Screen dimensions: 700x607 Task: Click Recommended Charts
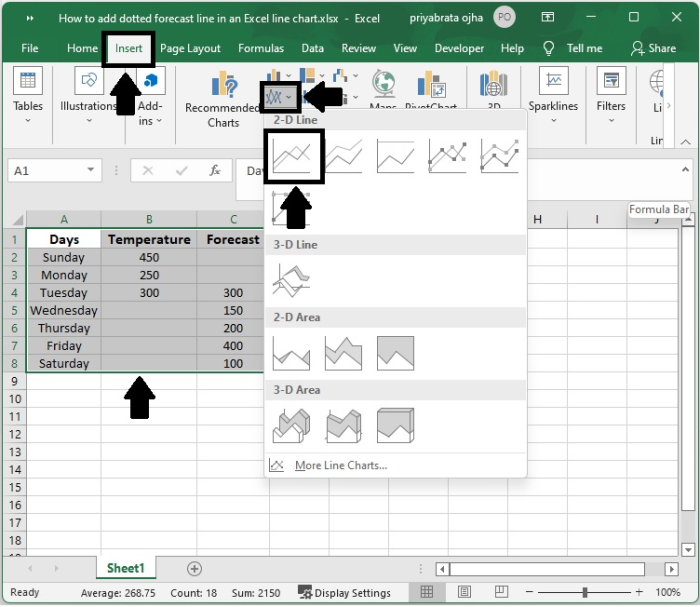pyautogui.click(x=223, y=99)
